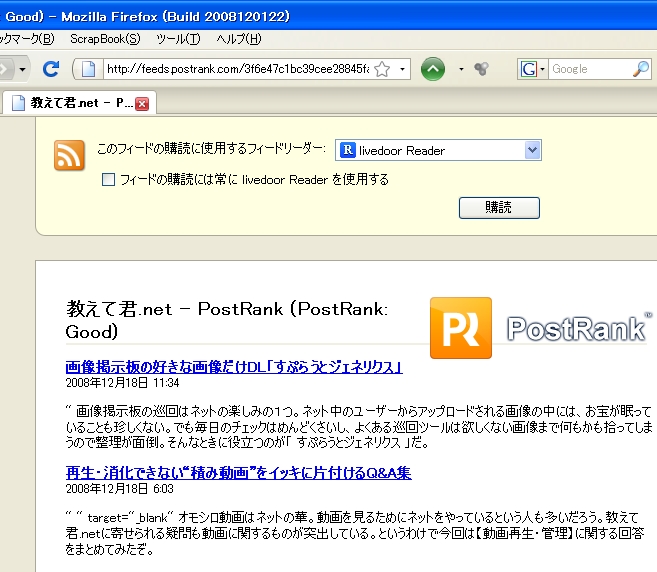Open address bar history dropdown arrow
Viewport: 657px width, 572px height.
(402, 69)
